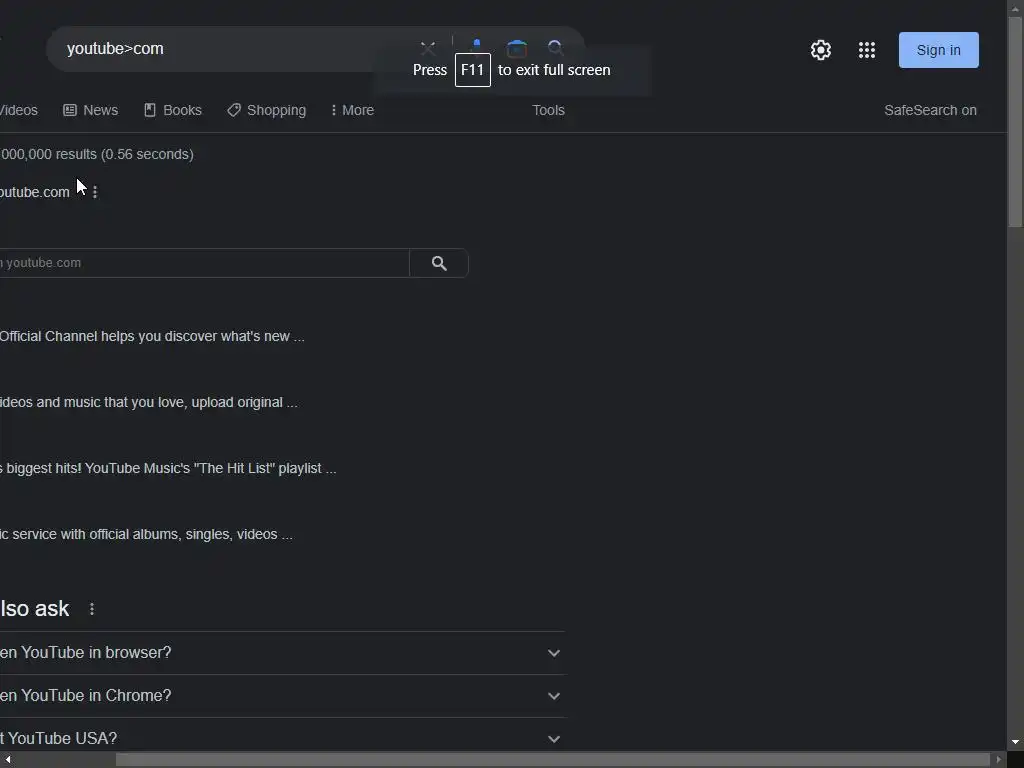Expand the "YouTube USA?" question
The height and width of the screenshot is (768, 1024).
tap(282, 738)
